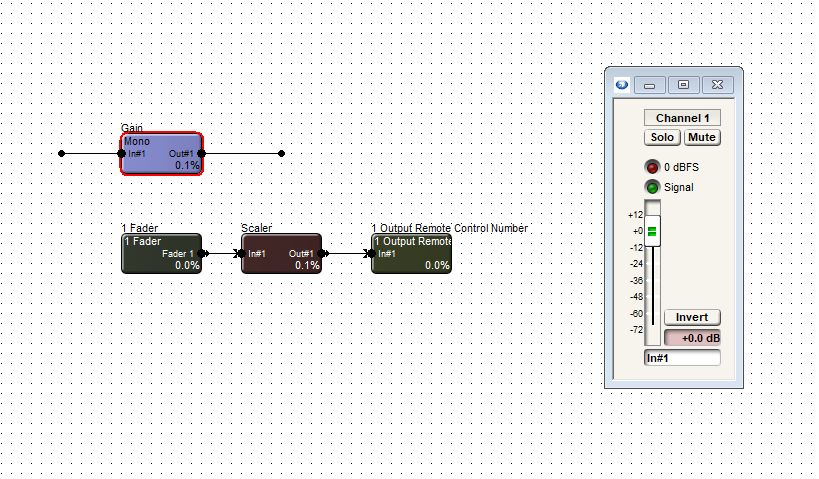
Task: Click the +0.0 dB gain value field
Action: (x=692, y=338)
